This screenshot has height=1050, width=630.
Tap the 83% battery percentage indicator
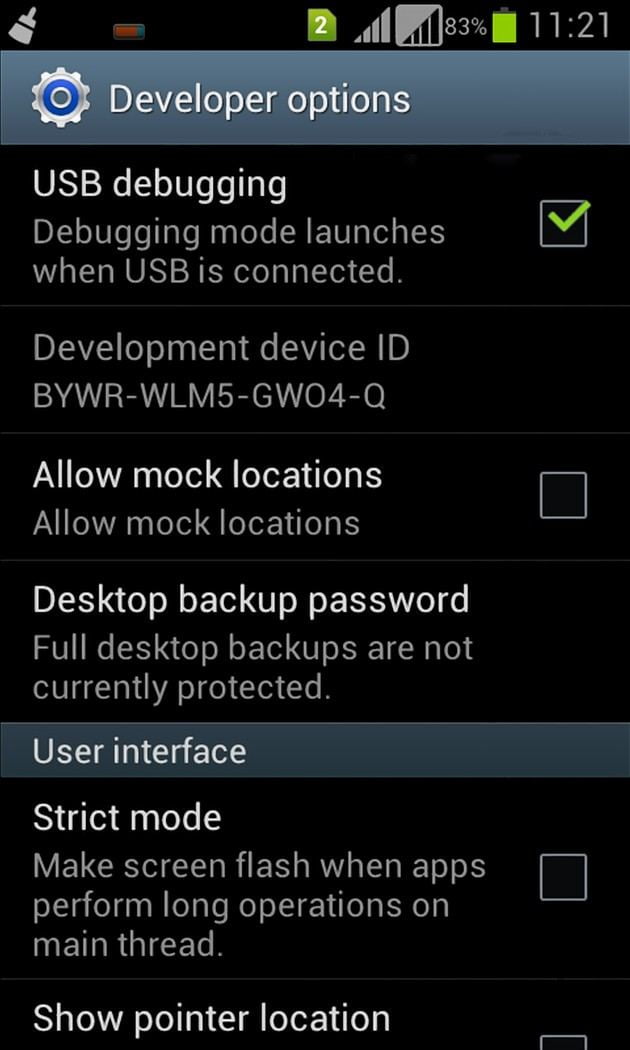[465, 27]
